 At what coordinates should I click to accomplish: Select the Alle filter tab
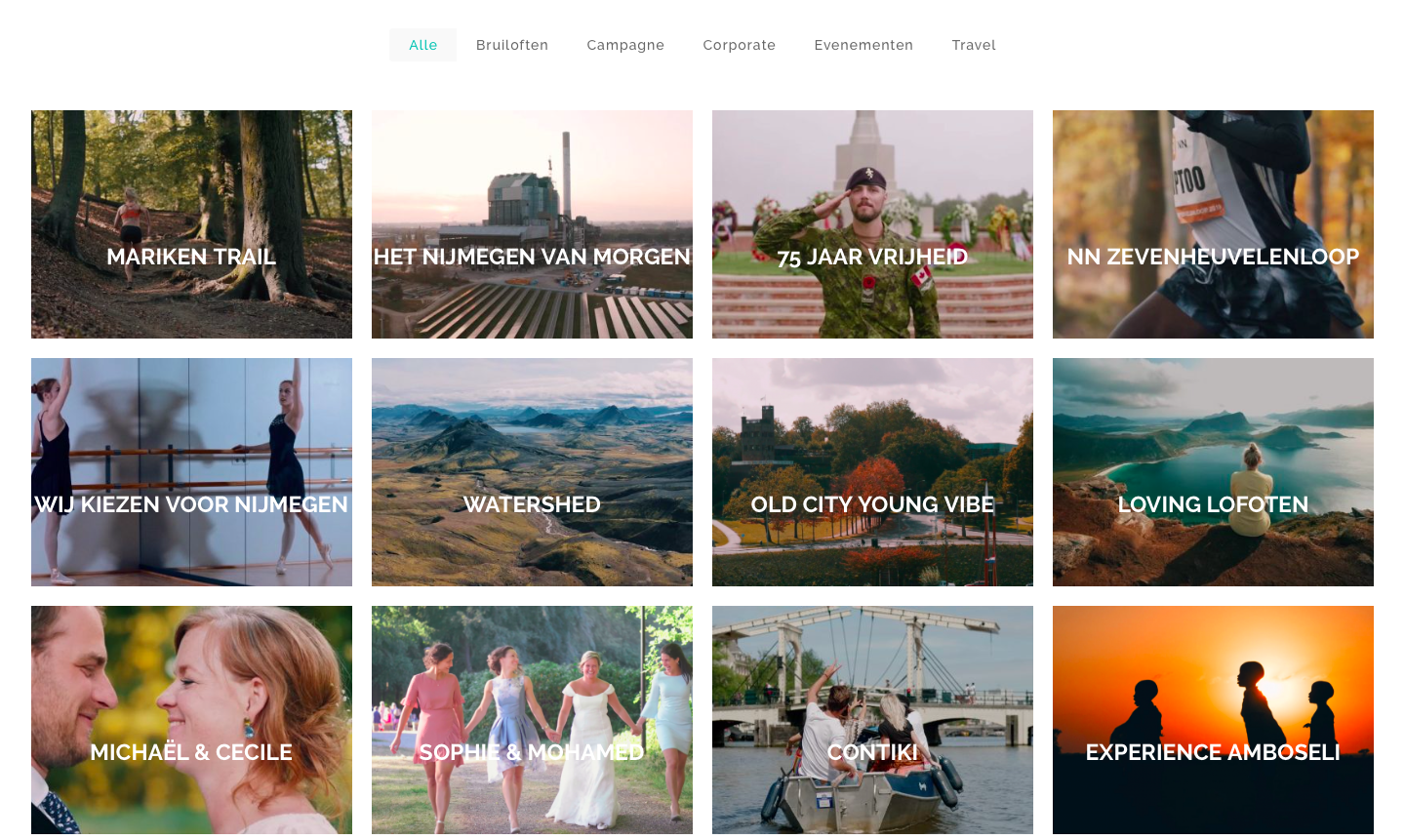pos(422,45)
